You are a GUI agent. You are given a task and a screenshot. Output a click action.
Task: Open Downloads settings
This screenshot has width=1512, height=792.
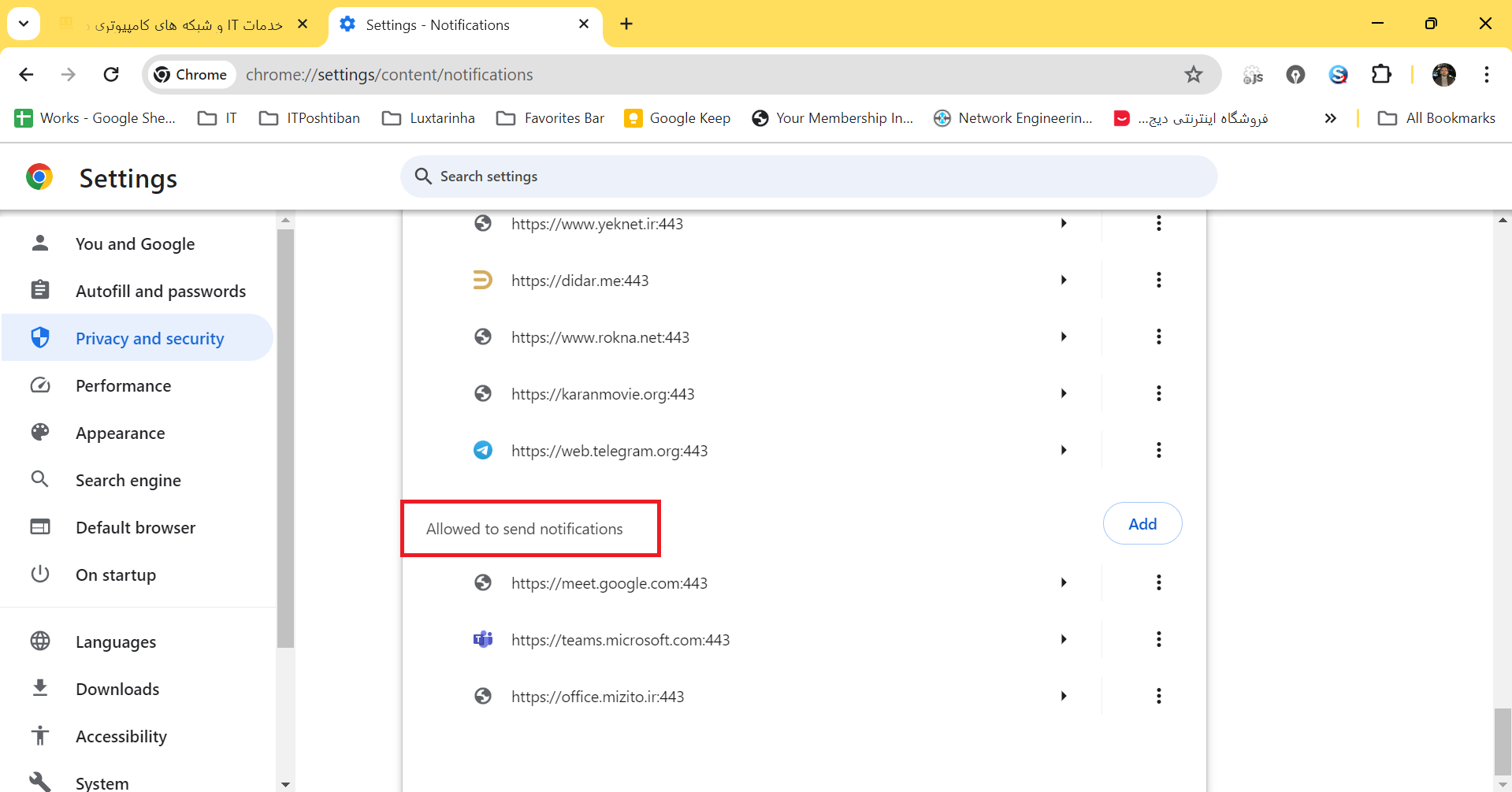click(137, 689)
